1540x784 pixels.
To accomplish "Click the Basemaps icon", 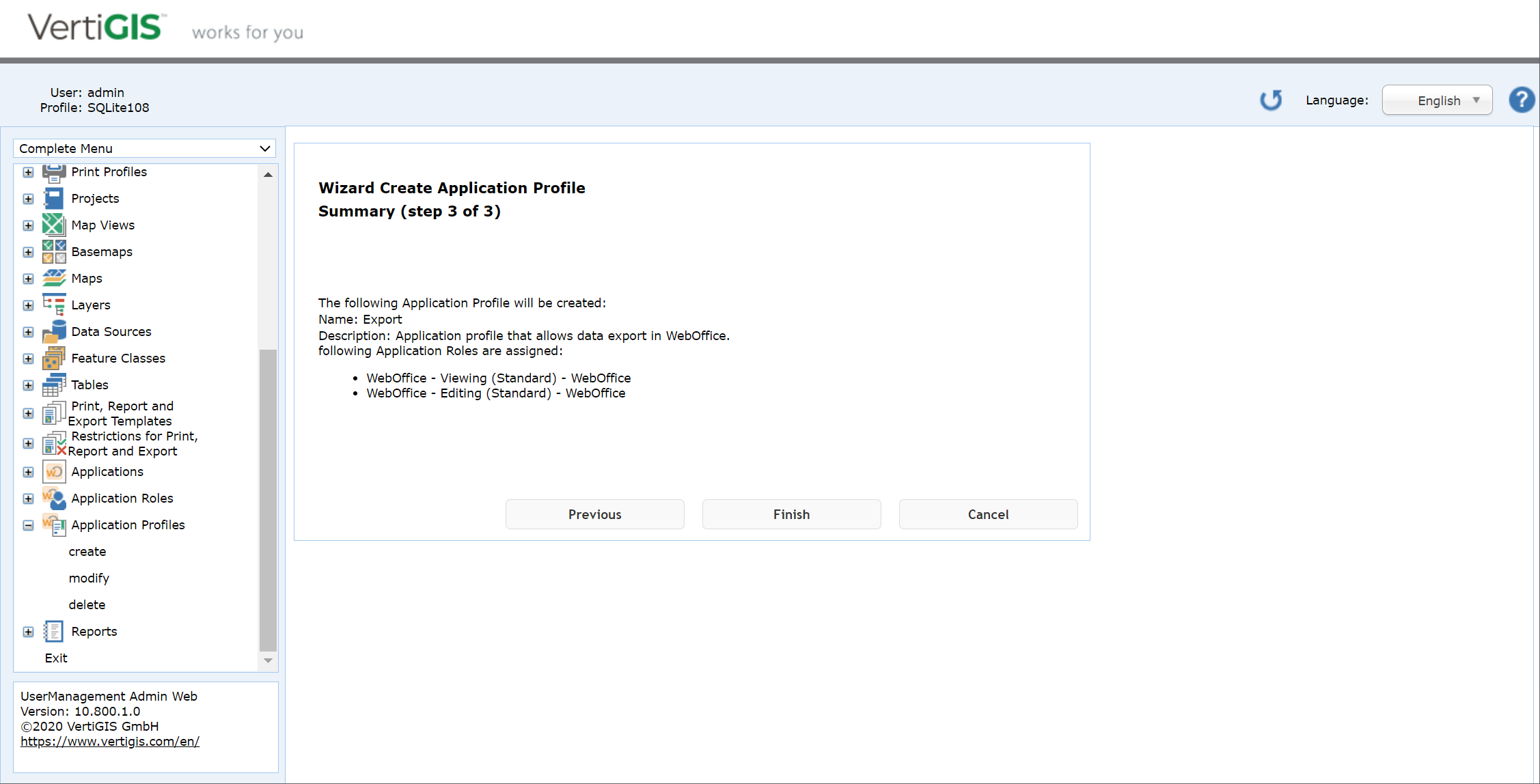I will coord(54,251).
